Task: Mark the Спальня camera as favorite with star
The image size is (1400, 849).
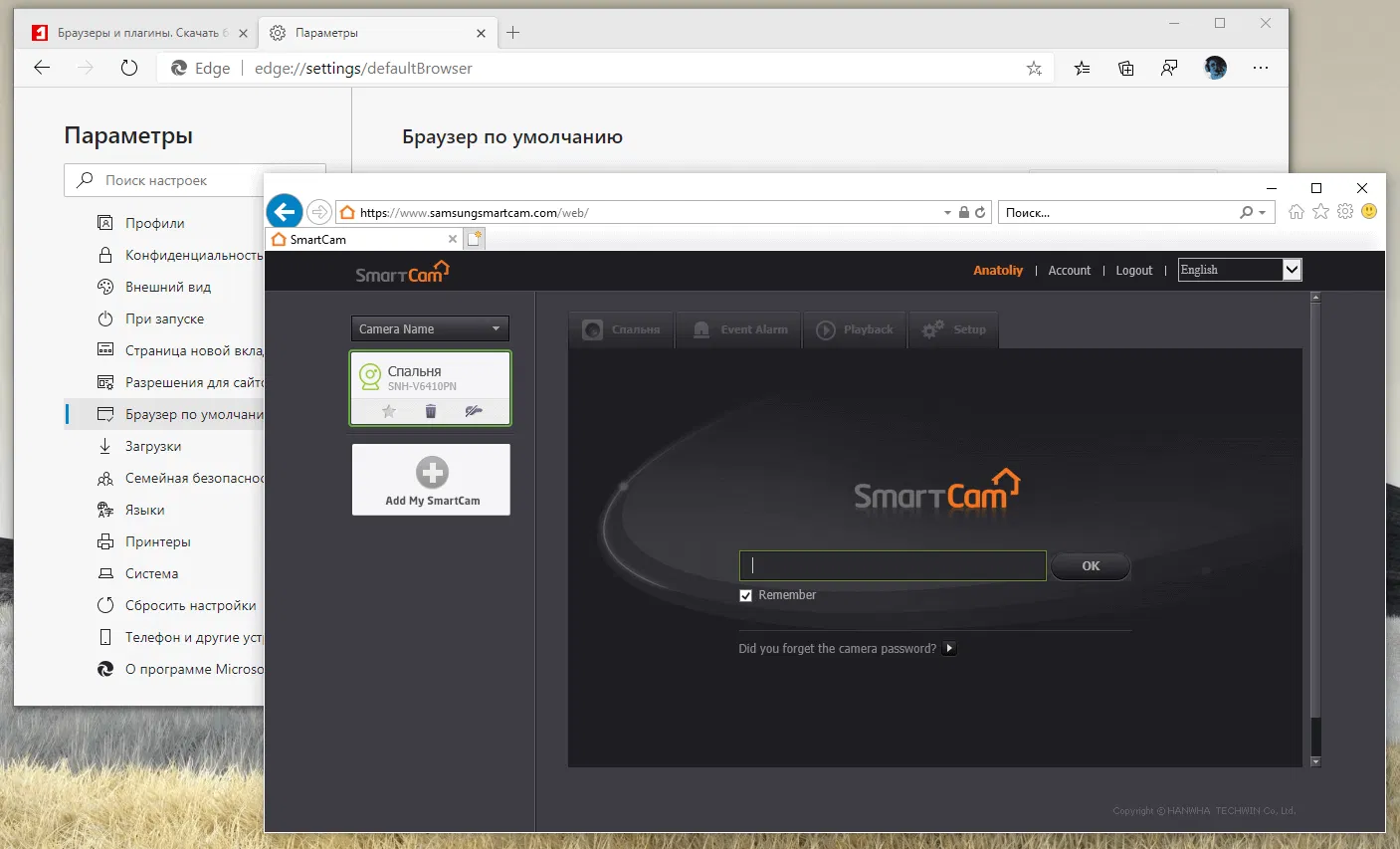Action: click(389, 411)
